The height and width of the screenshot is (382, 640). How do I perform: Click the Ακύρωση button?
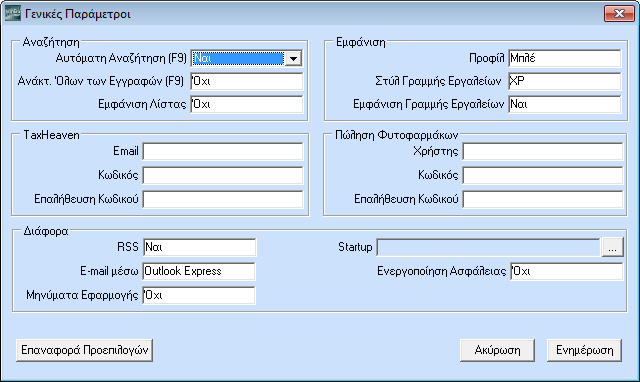(x=497, y=350)
